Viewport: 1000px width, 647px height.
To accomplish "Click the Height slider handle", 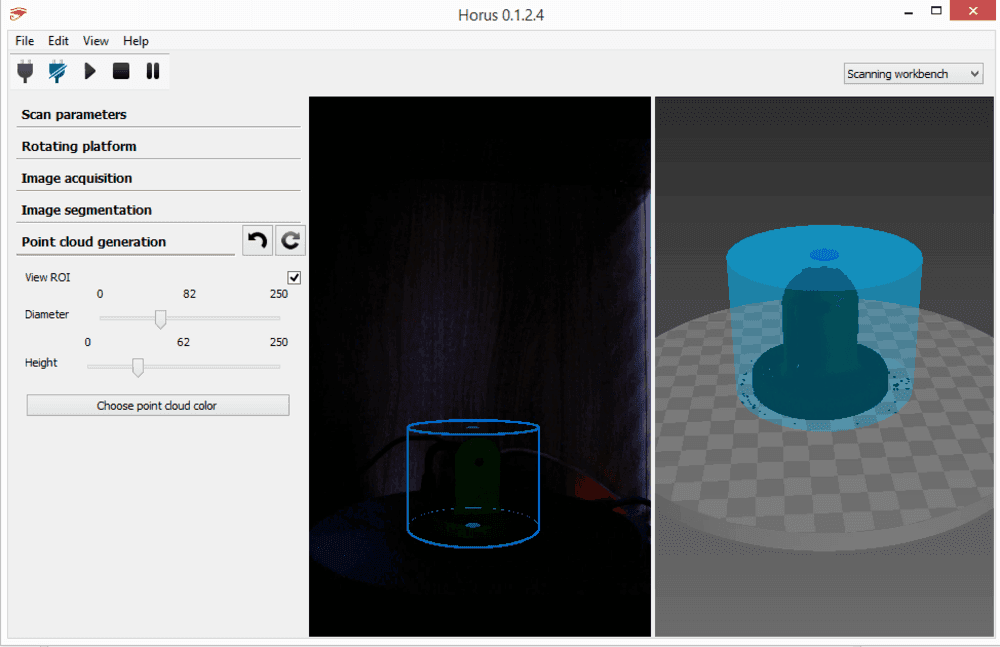I will pos(138,367).
